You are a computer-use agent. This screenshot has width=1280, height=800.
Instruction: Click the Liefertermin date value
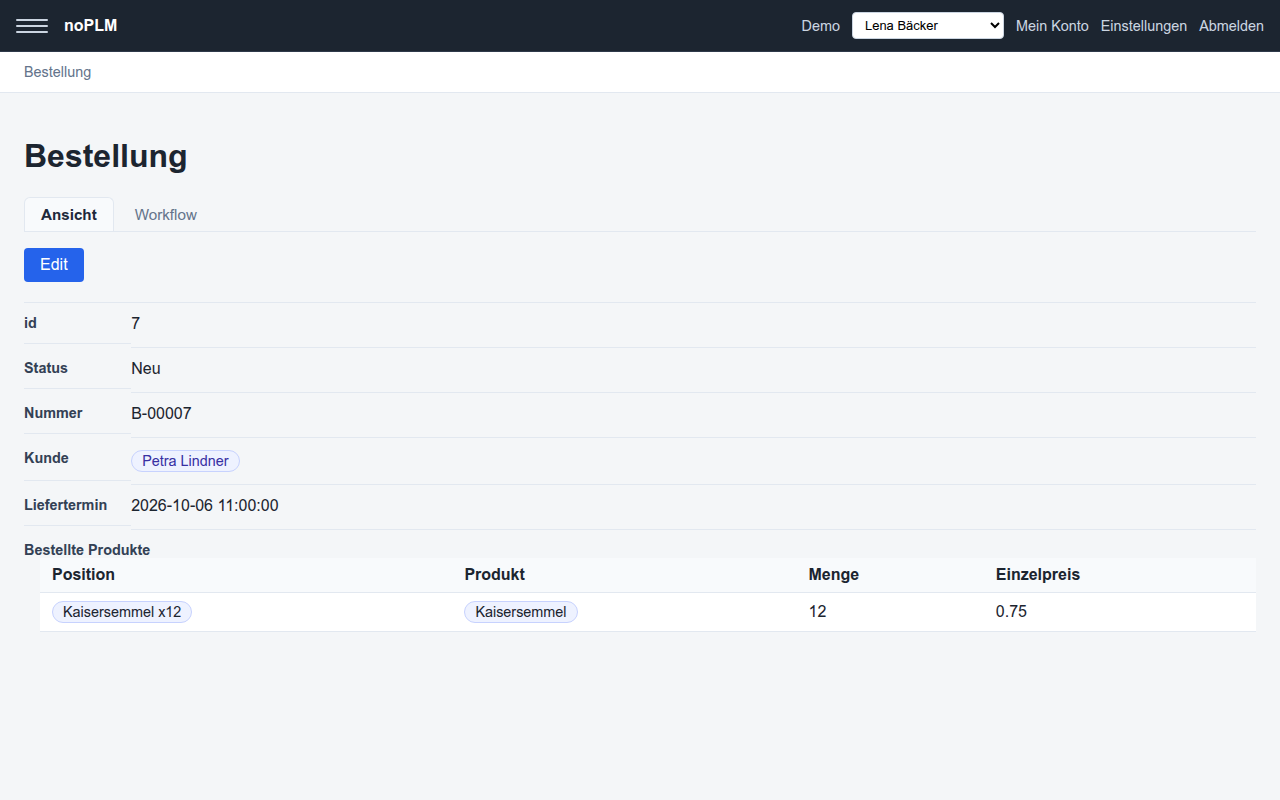[205, 506]
